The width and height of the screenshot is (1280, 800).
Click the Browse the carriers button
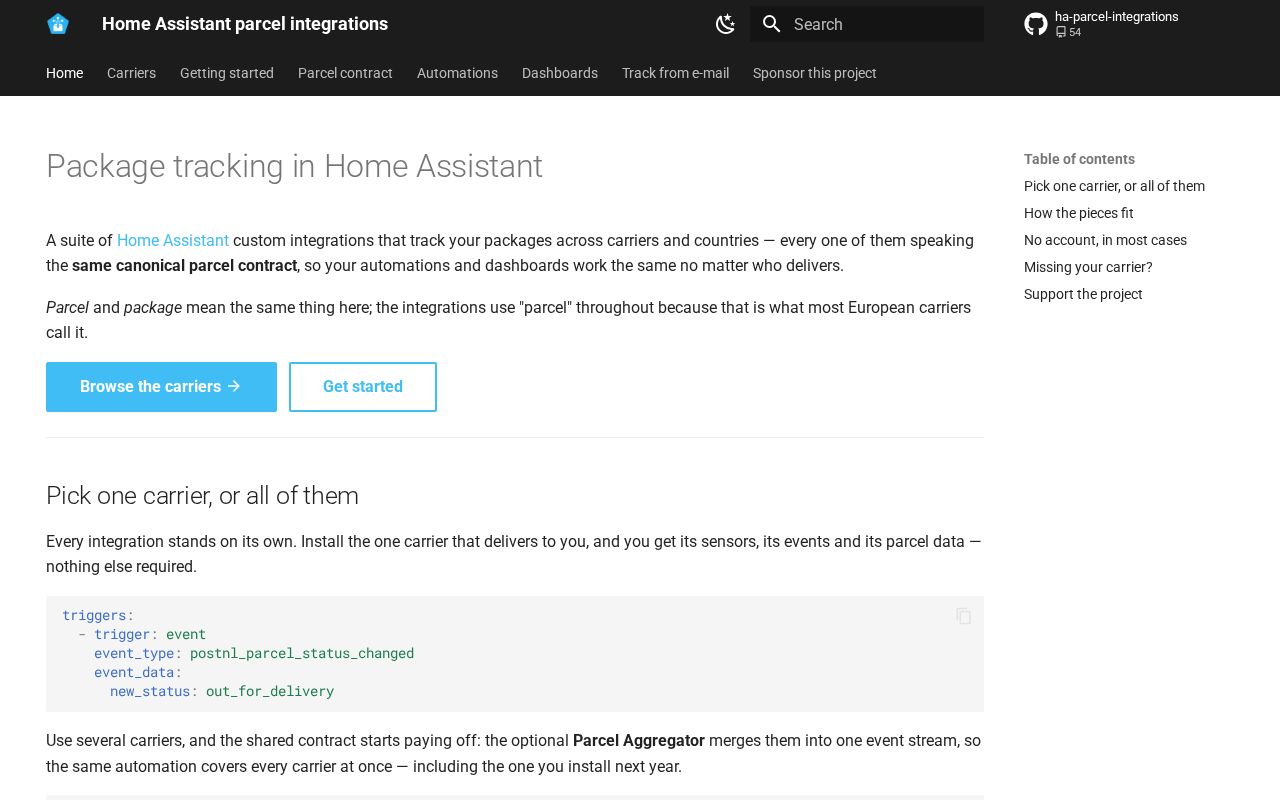click(161, 387)
